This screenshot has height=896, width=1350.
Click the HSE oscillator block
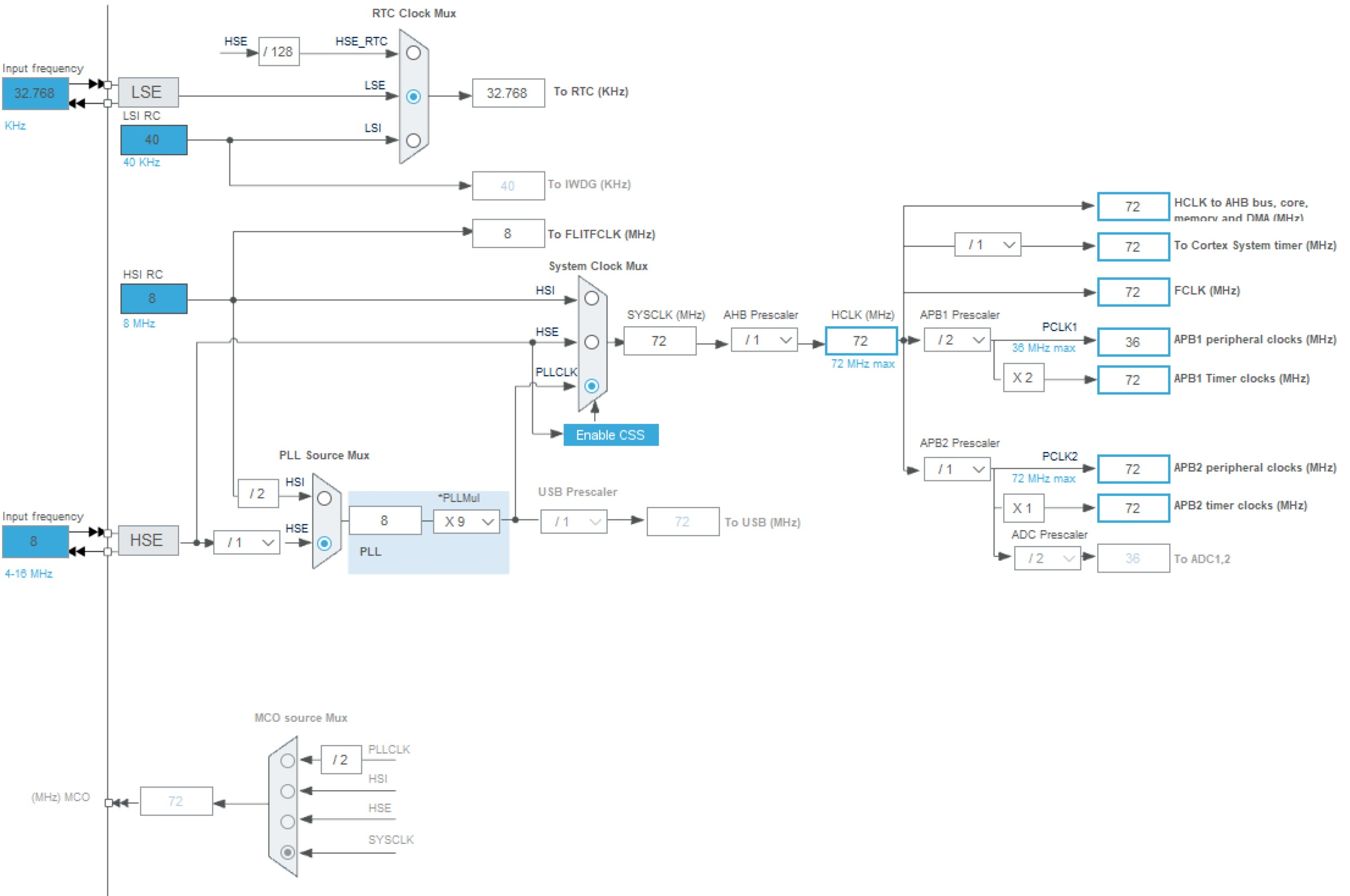[x=148, y=541]
